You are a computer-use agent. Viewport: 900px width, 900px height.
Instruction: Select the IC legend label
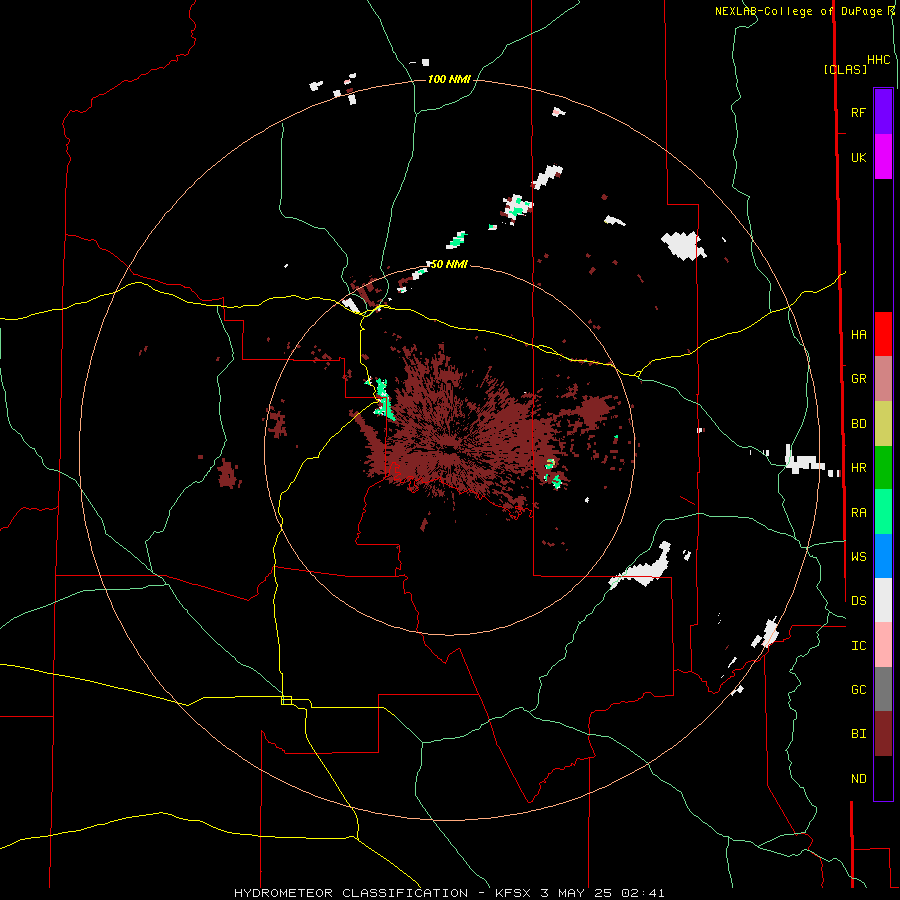858,645
